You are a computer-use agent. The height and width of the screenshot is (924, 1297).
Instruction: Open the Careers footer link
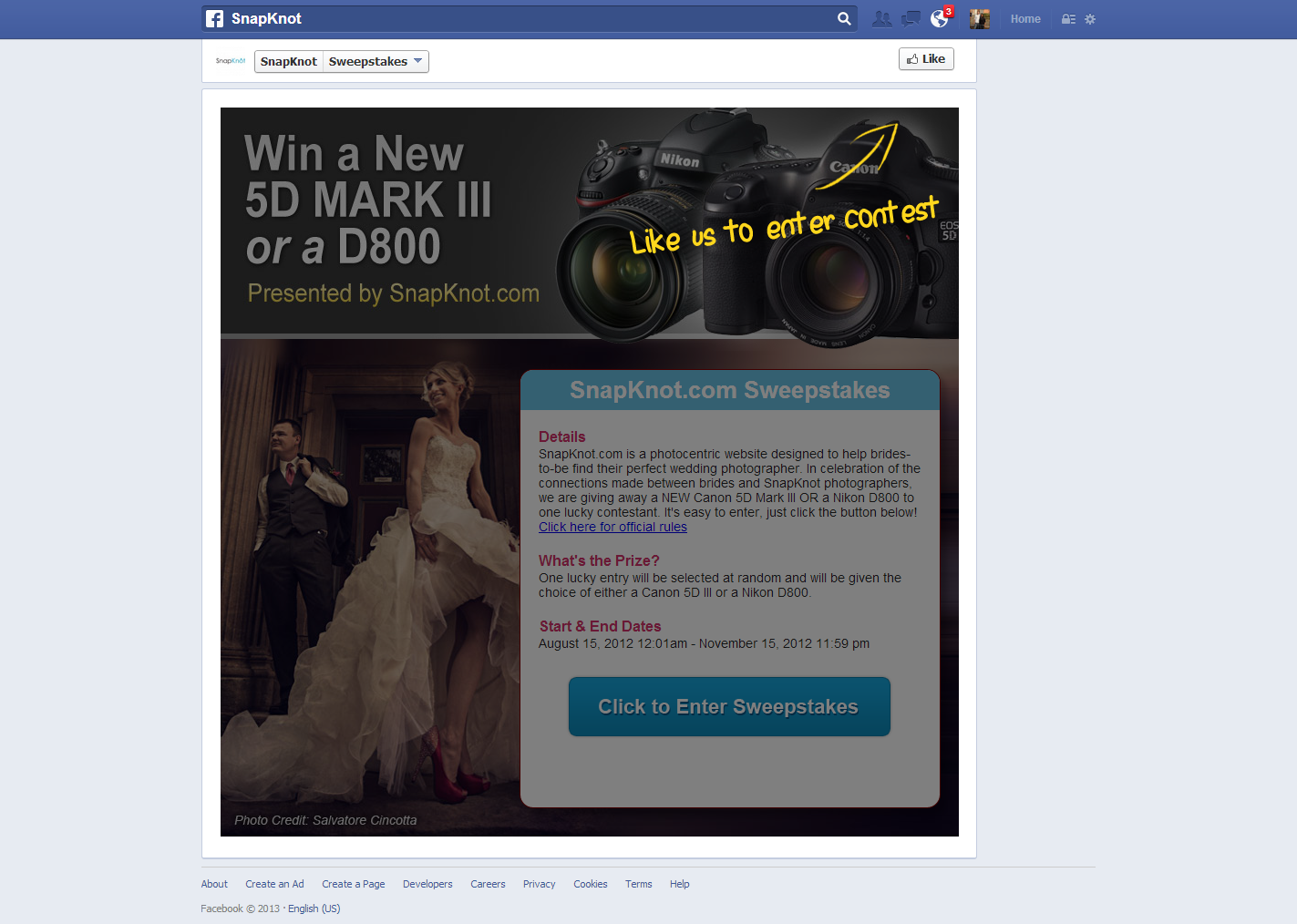coord(488,884)
